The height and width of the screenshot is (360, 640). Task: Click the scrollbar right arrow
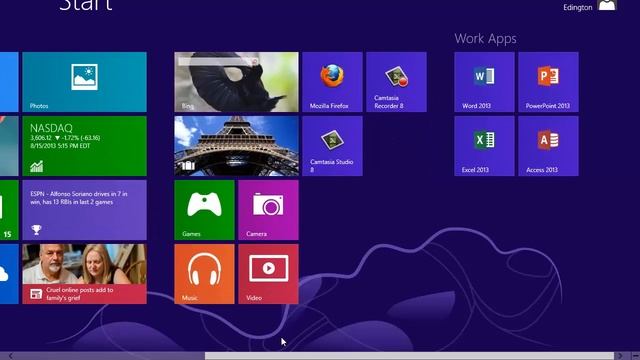[620, 356]
